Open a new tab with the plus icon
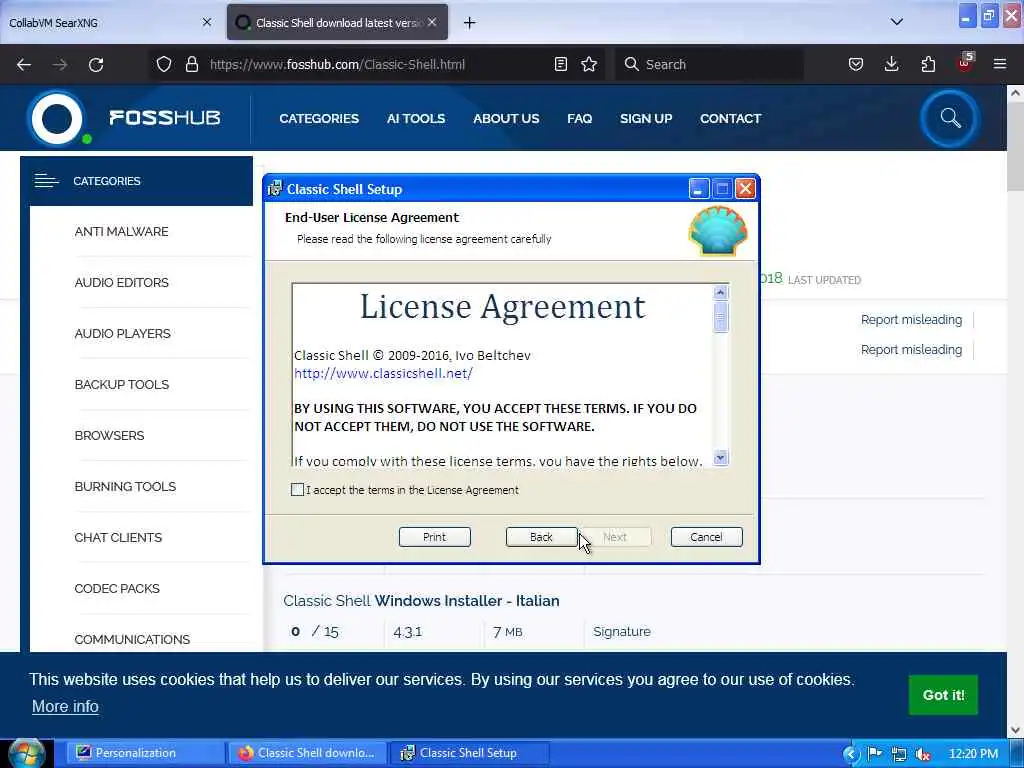This screenshot has width=1024, height=768. tap(470, 23)
